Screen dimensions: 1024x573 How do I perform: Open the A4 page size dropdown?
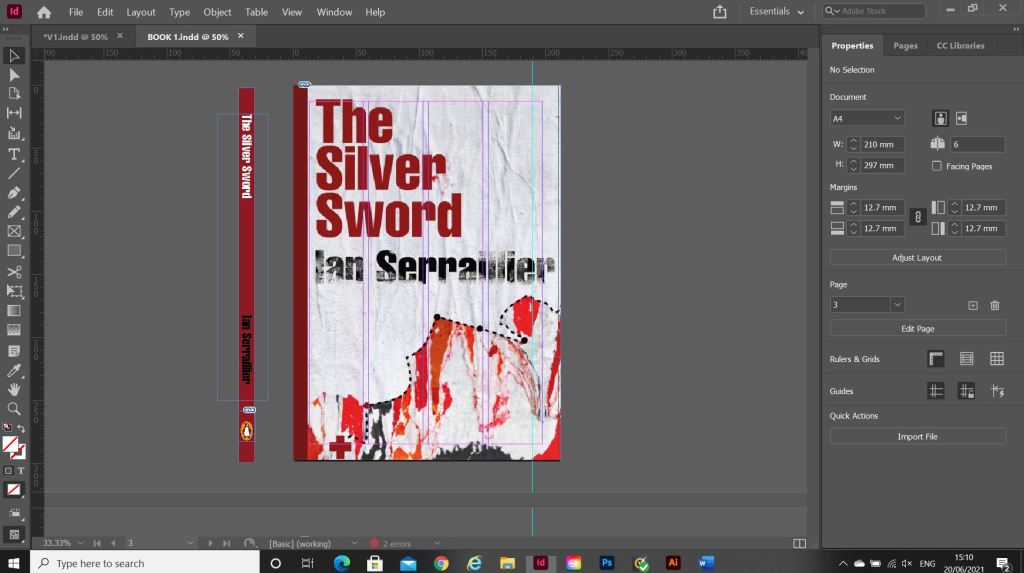pos(867,118)
